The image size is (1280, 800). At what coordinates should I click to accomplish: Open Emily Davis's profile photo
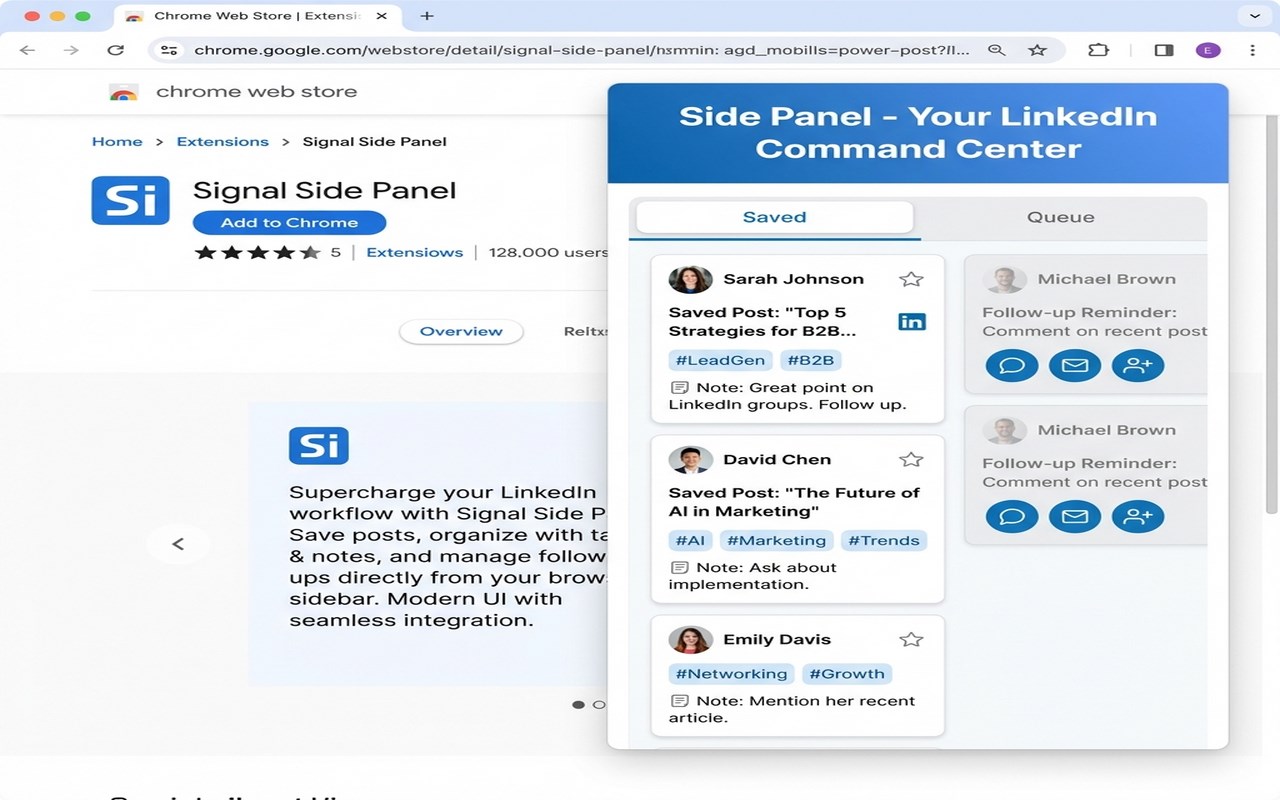point(690,639)
